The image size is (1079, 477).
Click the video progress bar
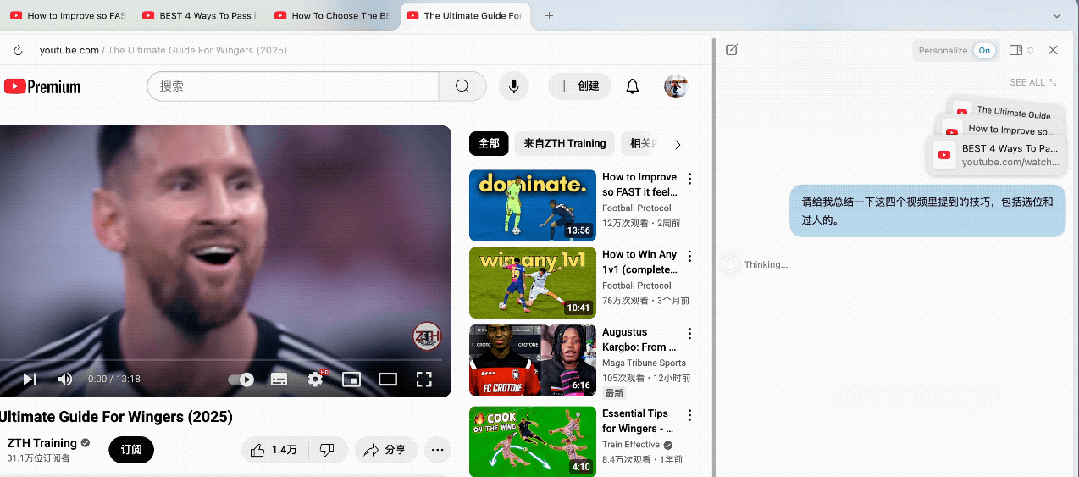click(220, 359)
